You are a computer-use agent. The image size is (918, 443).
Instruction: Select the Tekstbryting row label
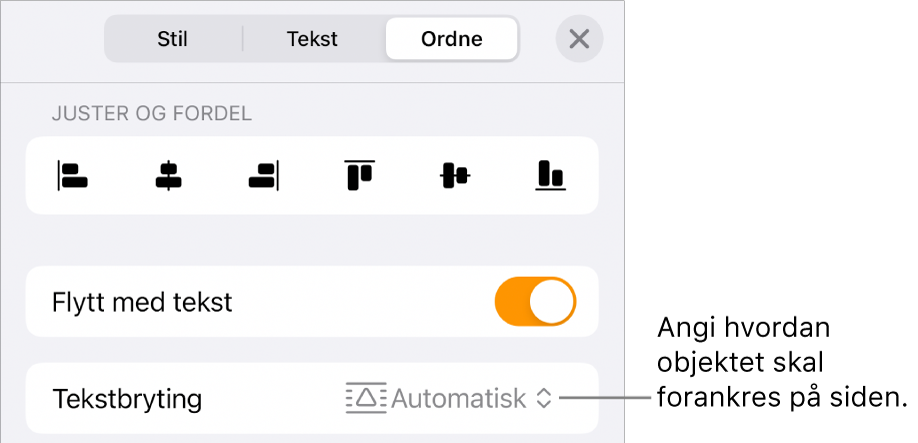(127, 399)
